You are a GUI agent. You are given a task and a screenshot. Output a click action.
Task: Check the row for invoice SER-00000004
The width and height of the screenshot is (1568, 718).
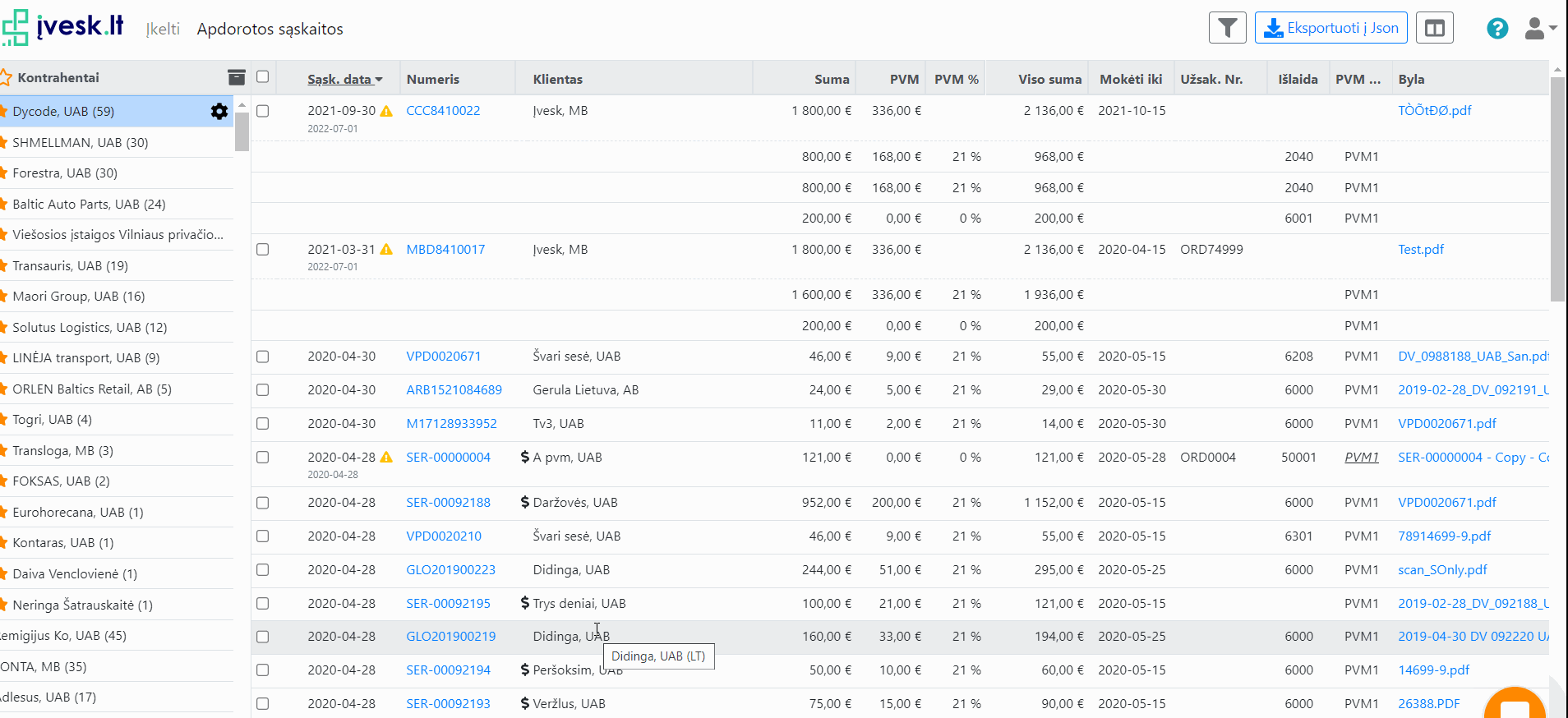point(263,457)
